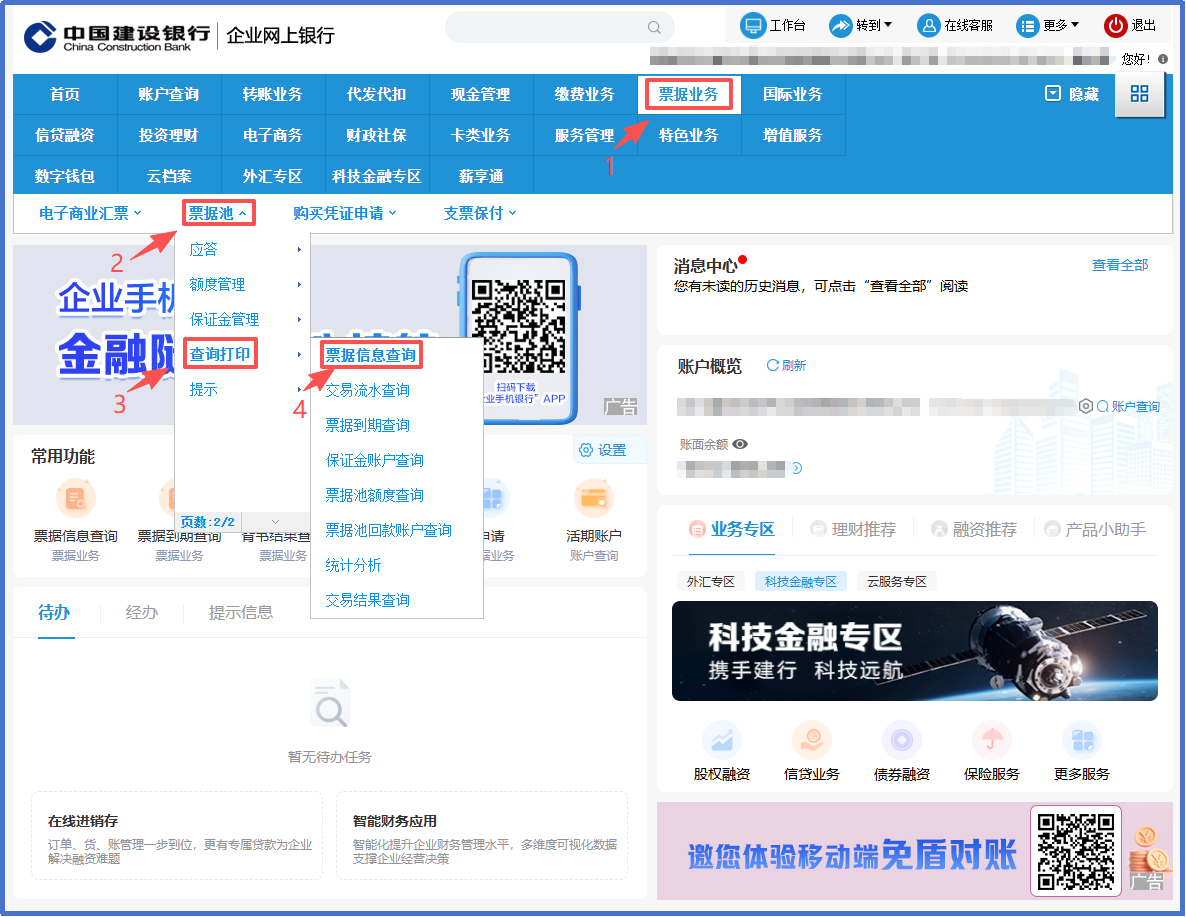Click the search input field at the top
This screenshot has width=1186, height=917.
545,28
